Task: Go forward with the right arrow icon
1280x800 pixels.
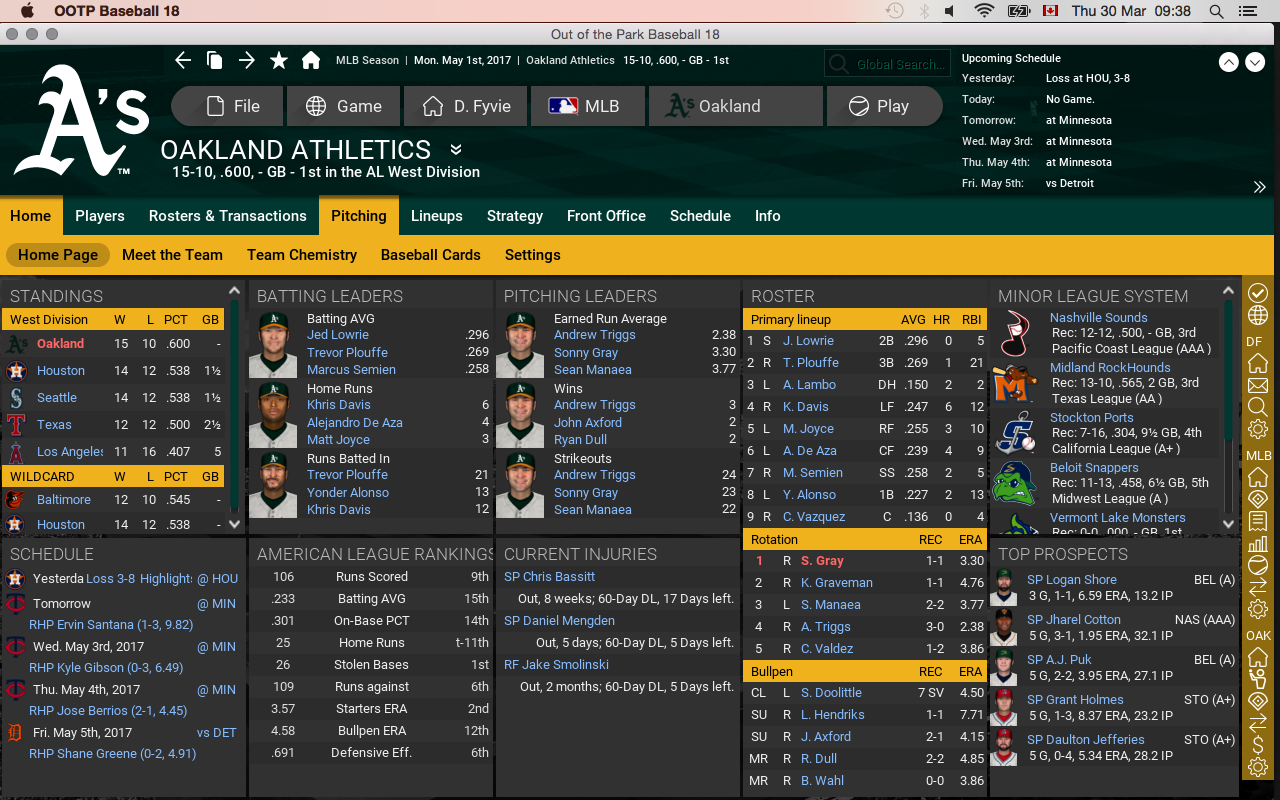Action: click(247, 60)
